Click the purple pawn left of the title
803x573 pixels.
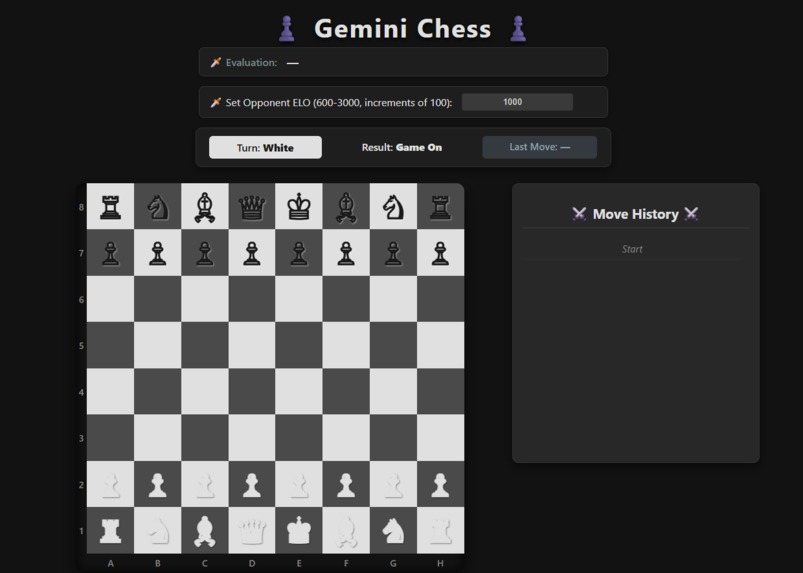tap(287, 29)
